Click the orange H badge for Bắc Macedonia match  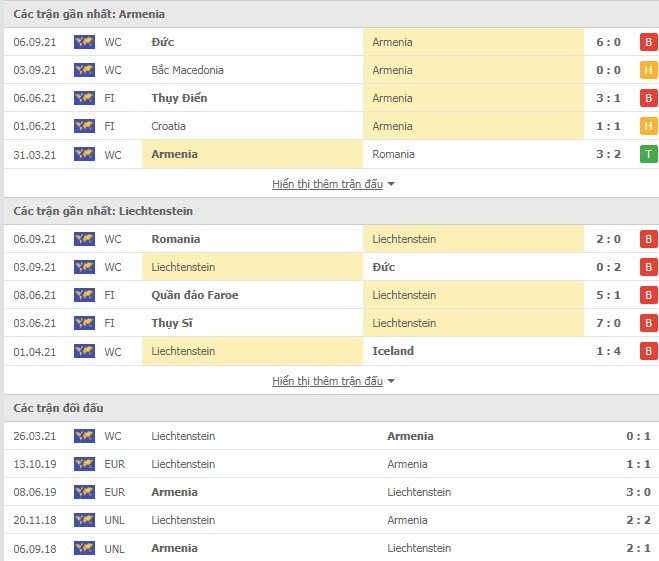[x=648, y=70]
